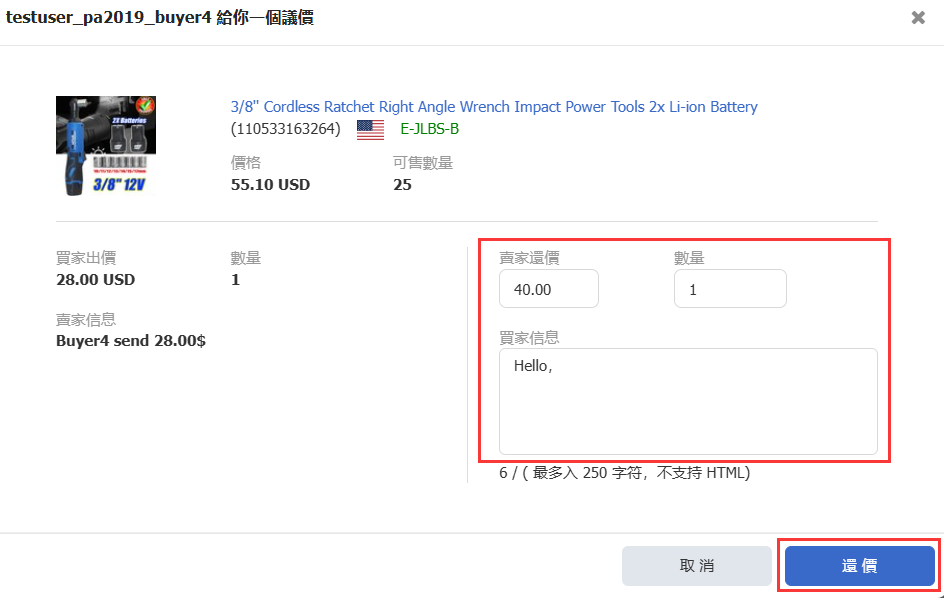
Task: Click the seller 數量 quantity input box
Action: (729, 289)
